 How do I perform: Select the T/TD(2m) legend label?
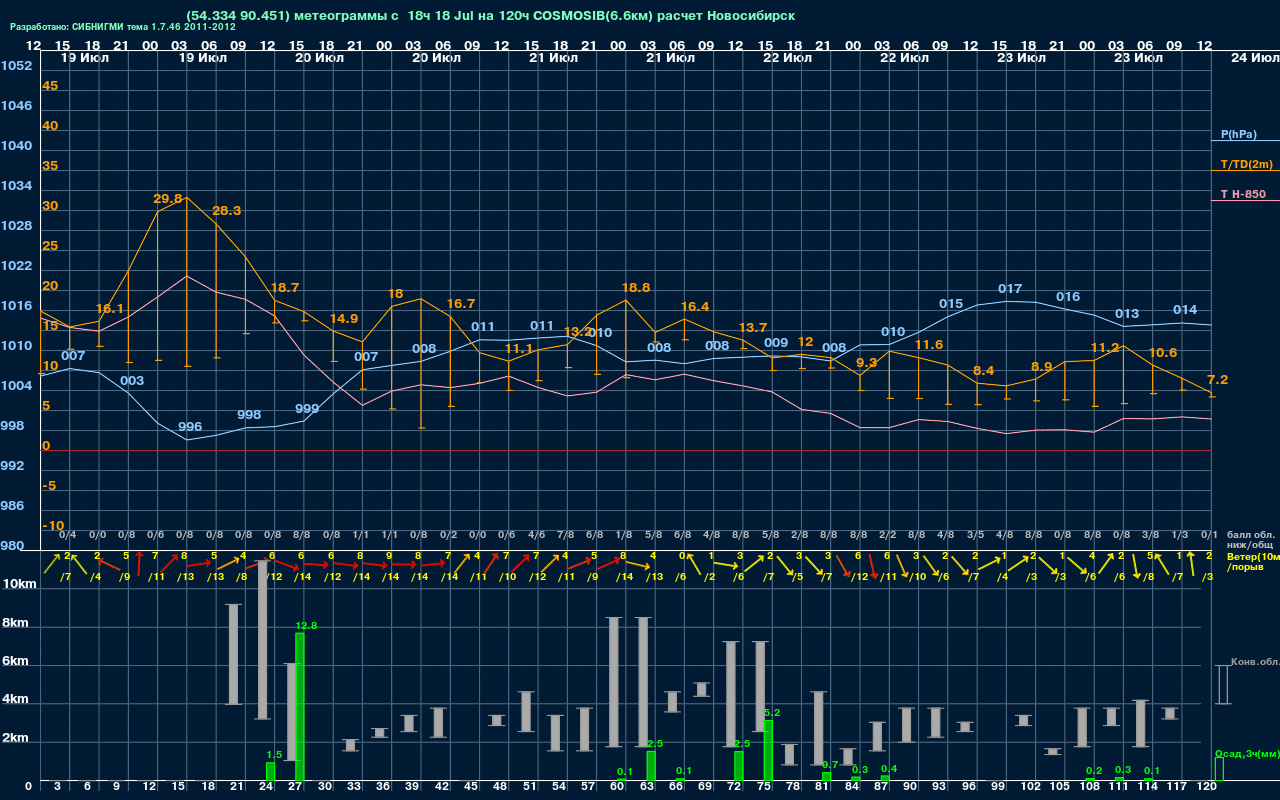click(1246, 164)
